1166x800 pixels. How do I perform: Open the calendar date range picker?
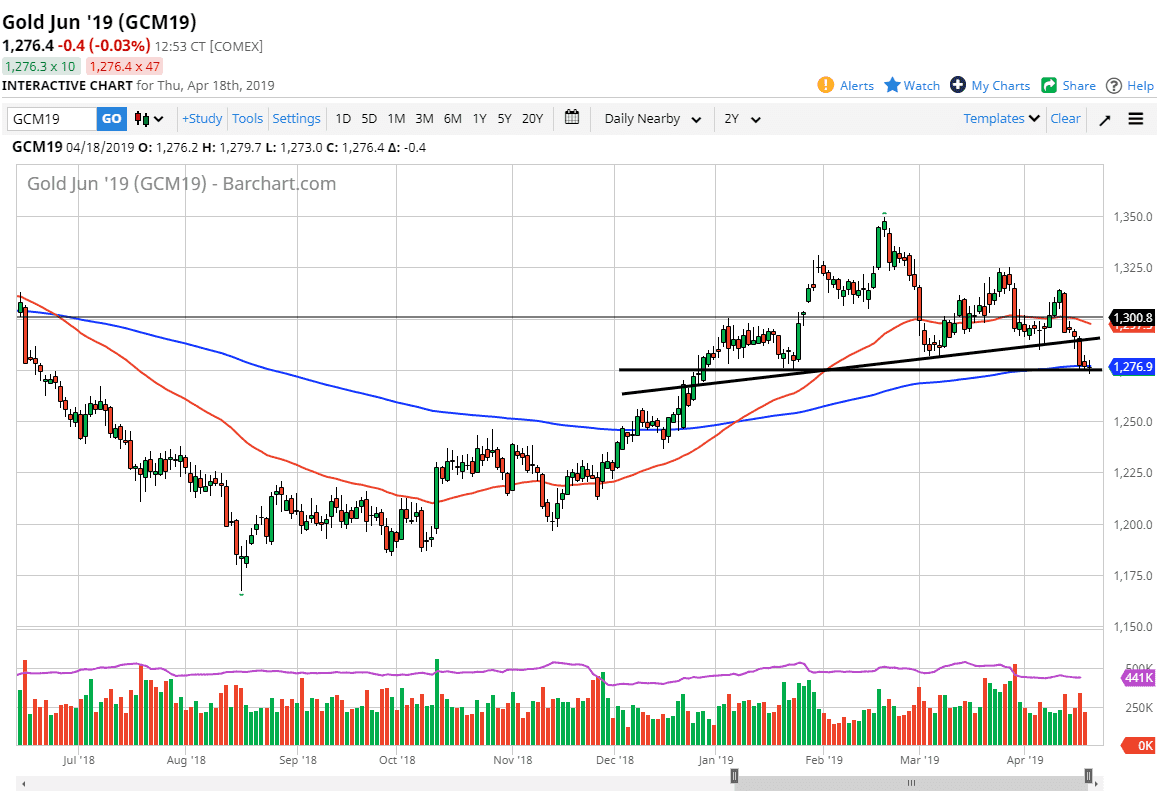(572, 118)
